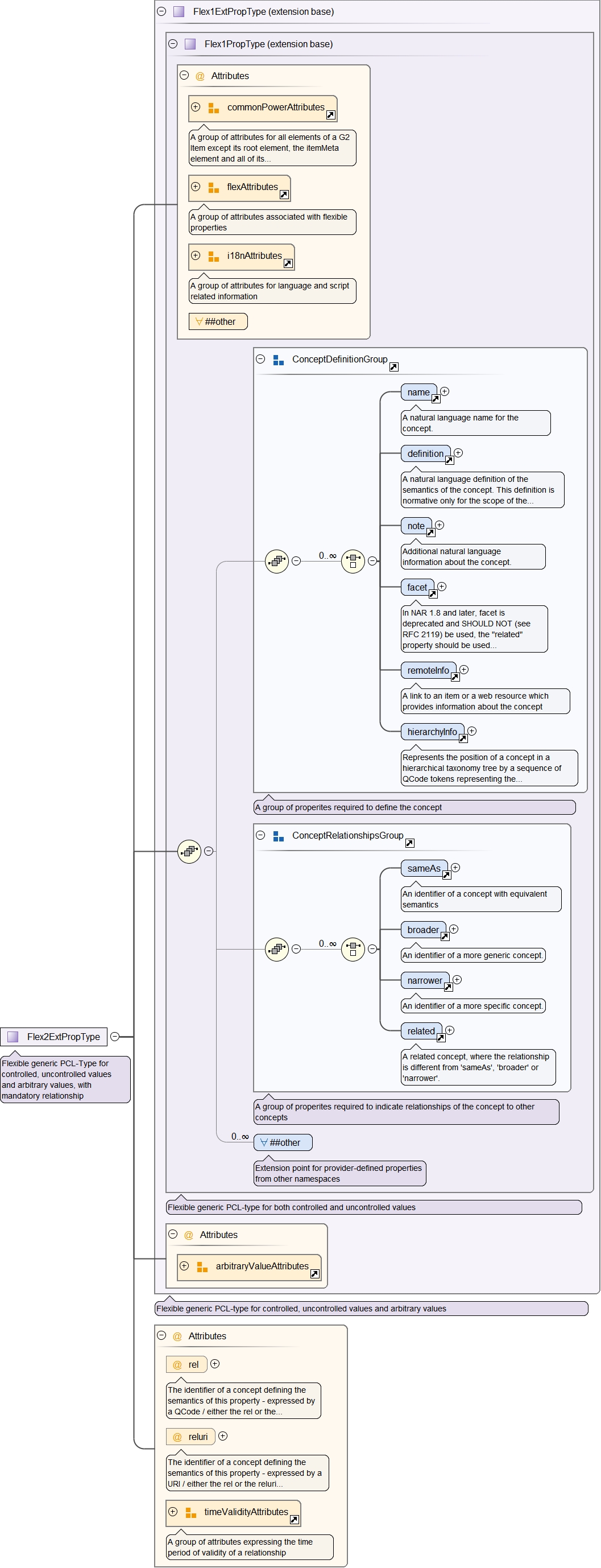Click the commonPowerAttributes attribute group icon
This screenshot has width=601, height=1568.
(214, 108)
